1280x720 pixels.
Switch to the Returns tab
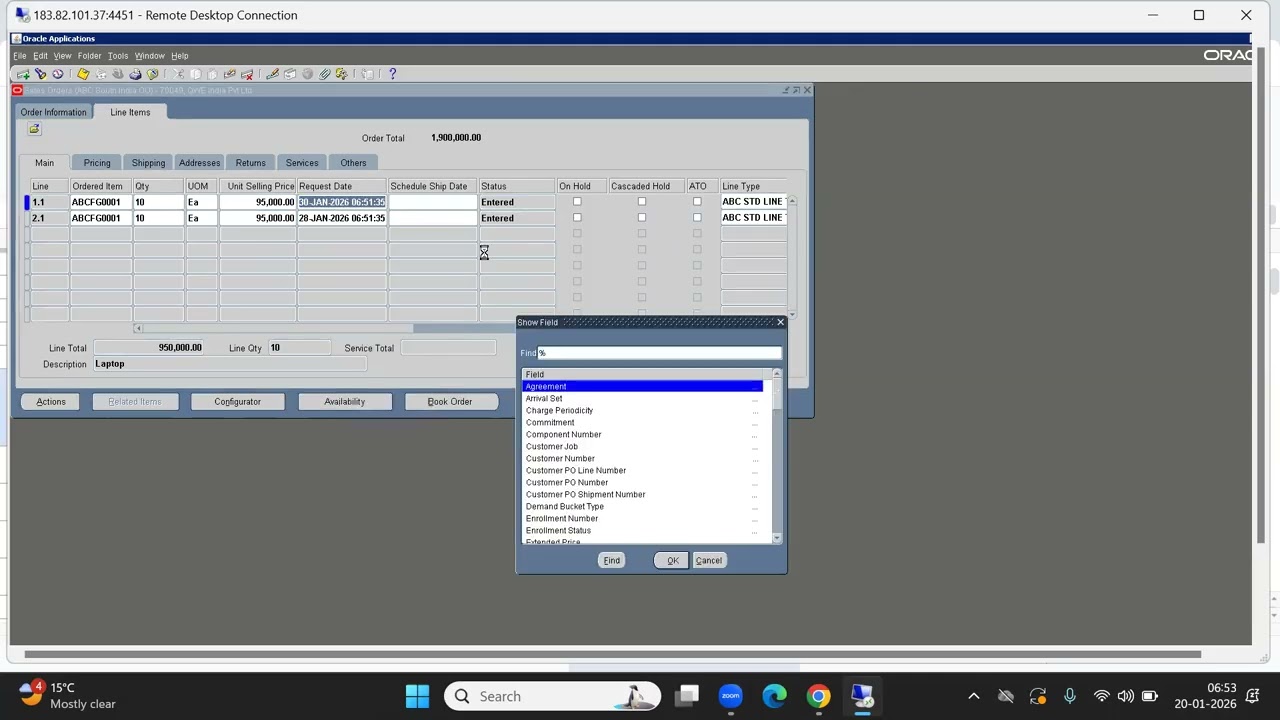pyautogui.click(x=250, y=162)
